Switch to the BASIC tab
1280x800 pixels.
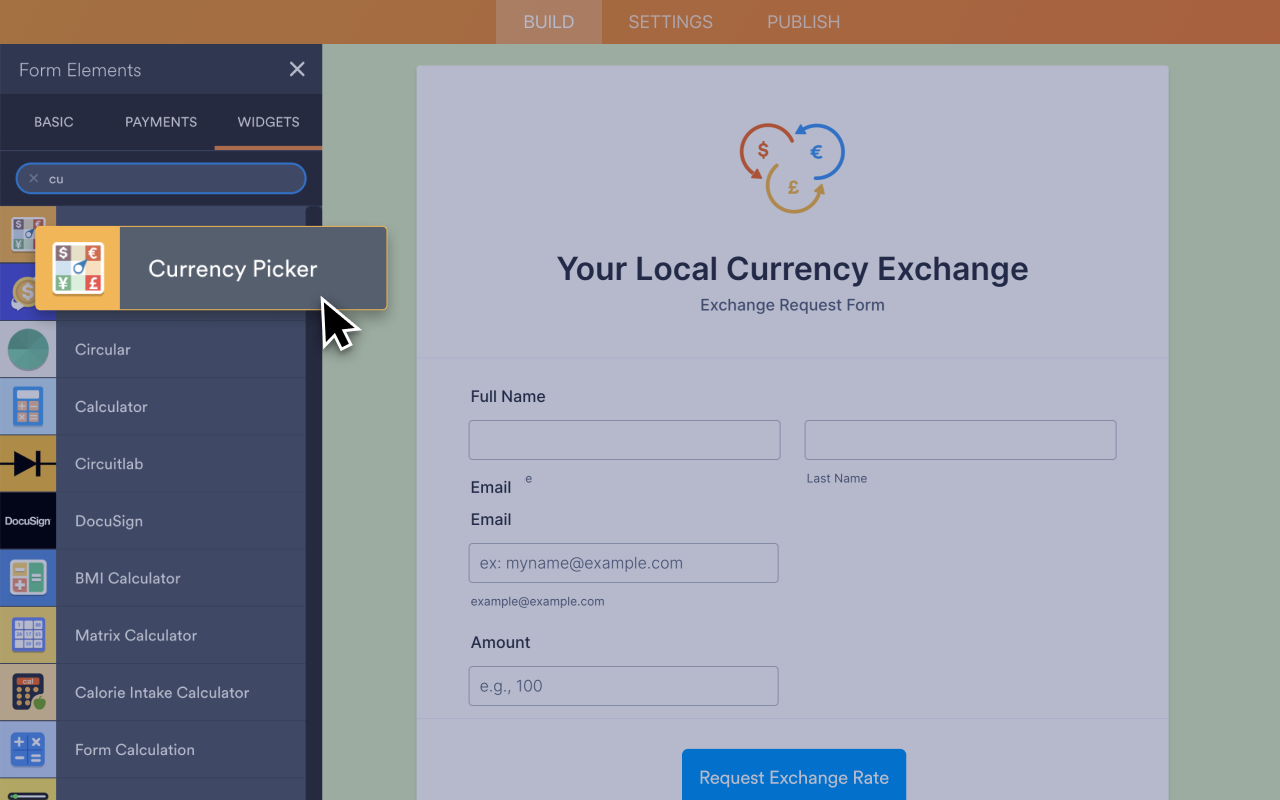click(54, 121)
